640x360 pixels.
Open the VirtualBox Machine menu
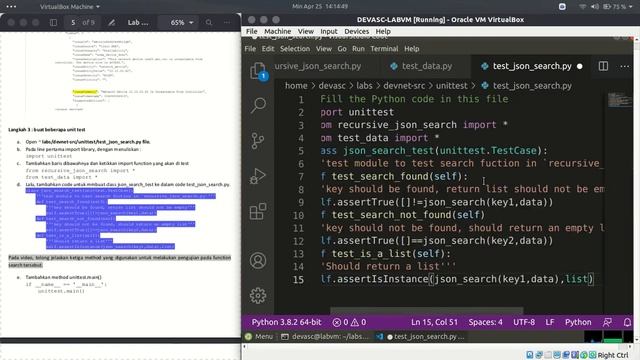278,31
